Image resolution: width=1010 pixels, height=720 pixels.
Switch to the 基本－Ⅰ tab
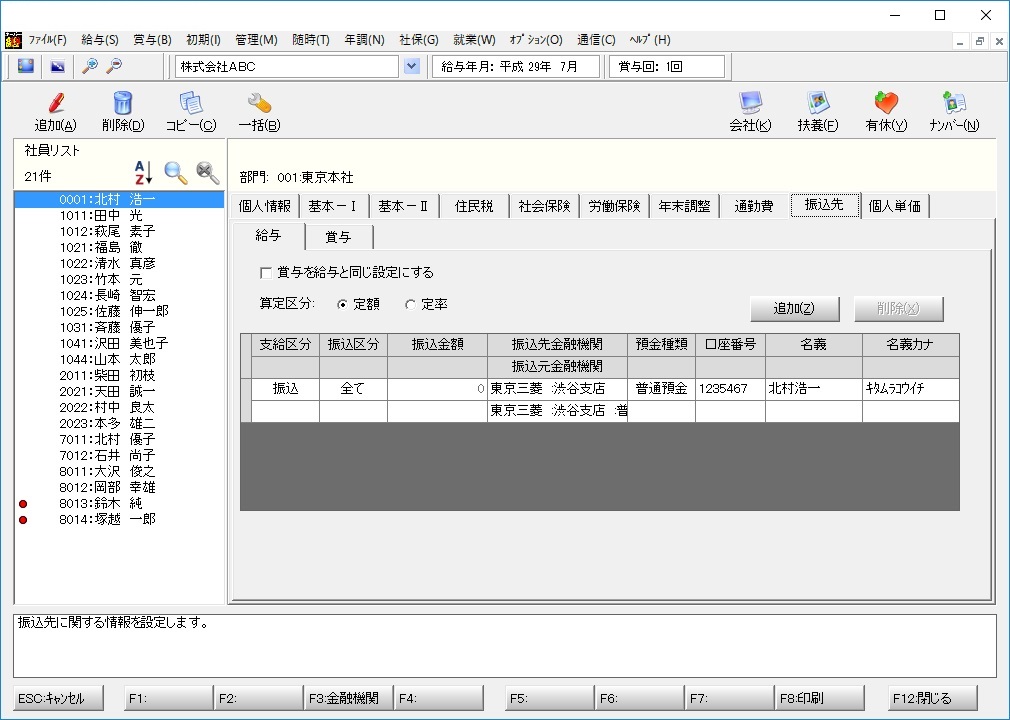click(332, 206)
